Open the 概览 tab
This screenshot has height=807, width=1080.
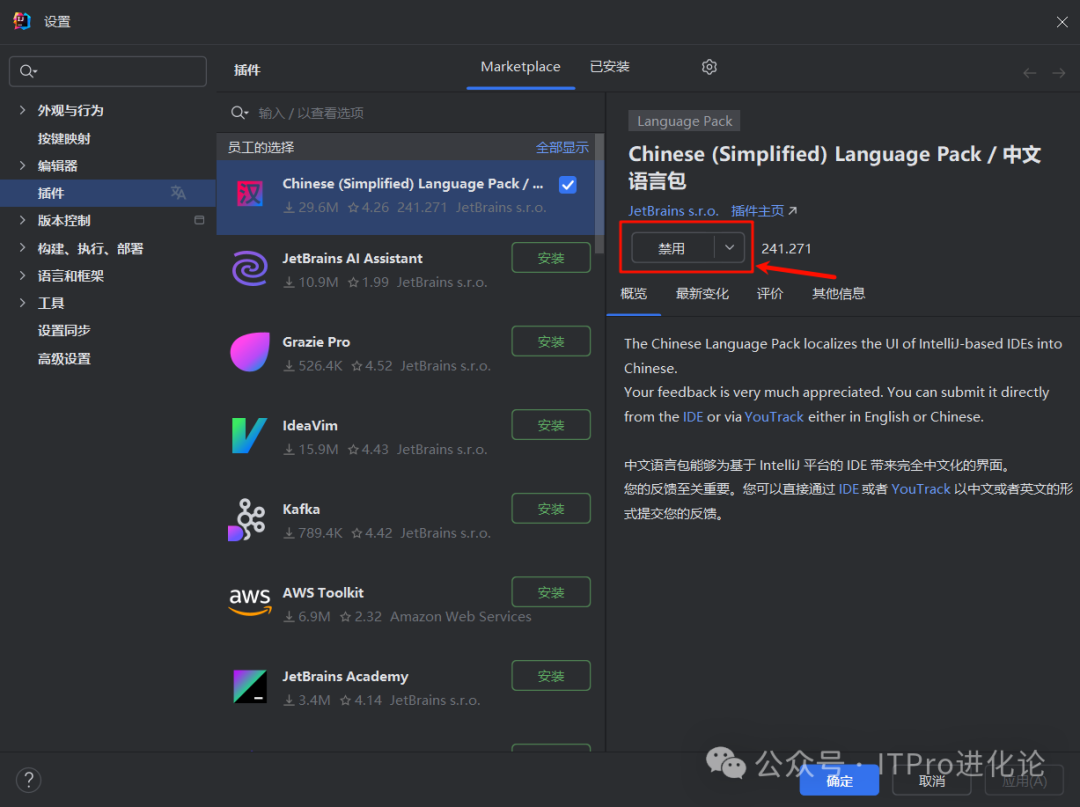[x=634, y=294]
